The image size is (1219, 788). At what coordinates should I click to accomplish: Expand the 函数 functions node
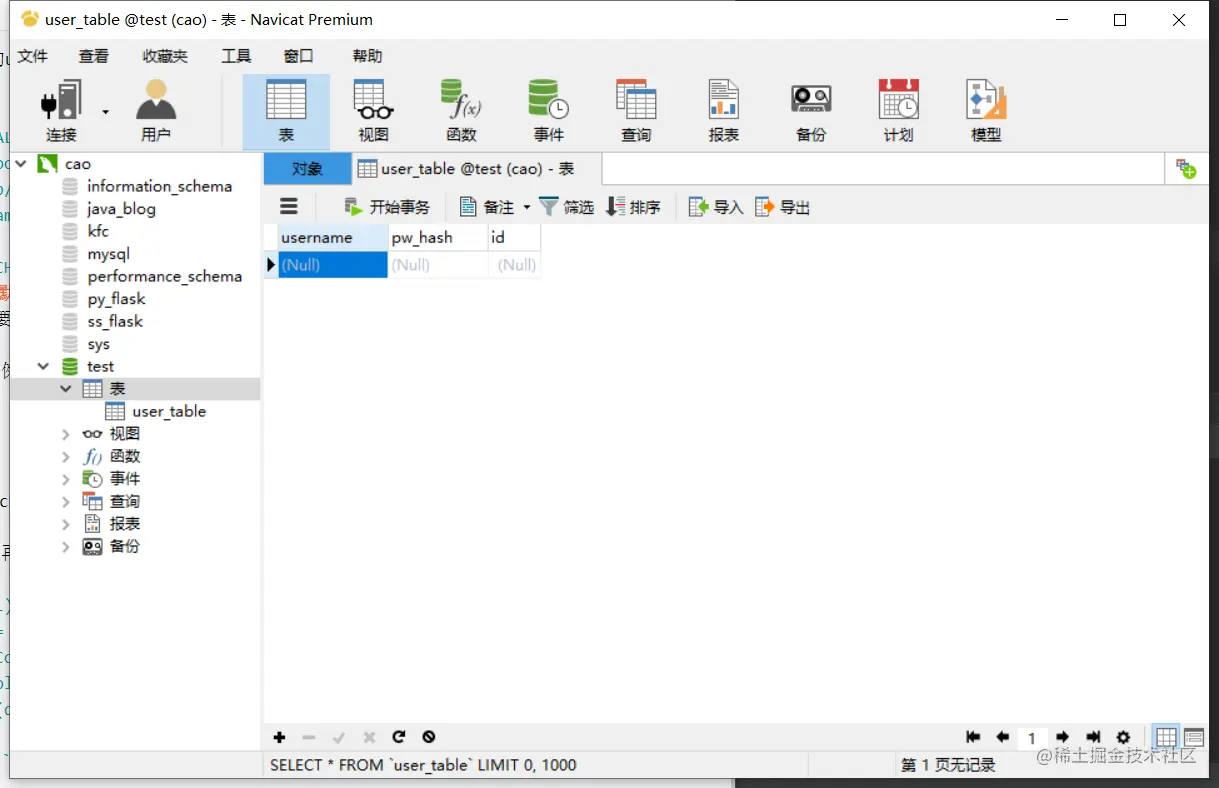[x=66, y=456]
